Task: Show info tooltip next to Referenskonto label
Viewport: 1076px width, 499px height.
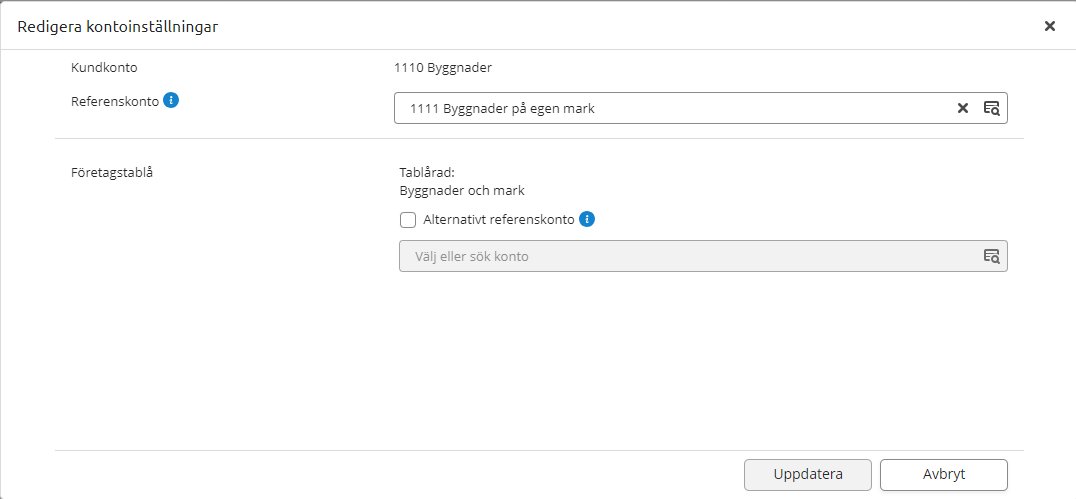Action: coord(171,100)
